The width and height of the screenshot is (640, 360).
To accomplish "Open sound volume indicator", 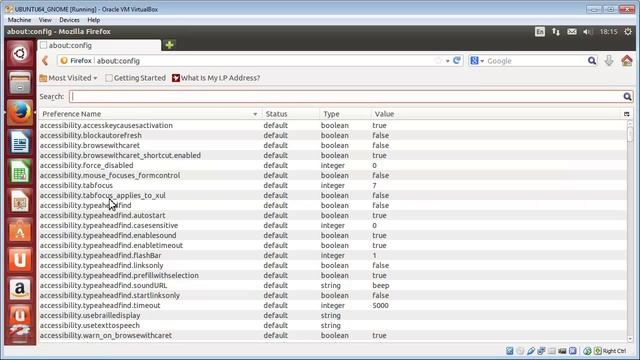I will pos(587,31).
